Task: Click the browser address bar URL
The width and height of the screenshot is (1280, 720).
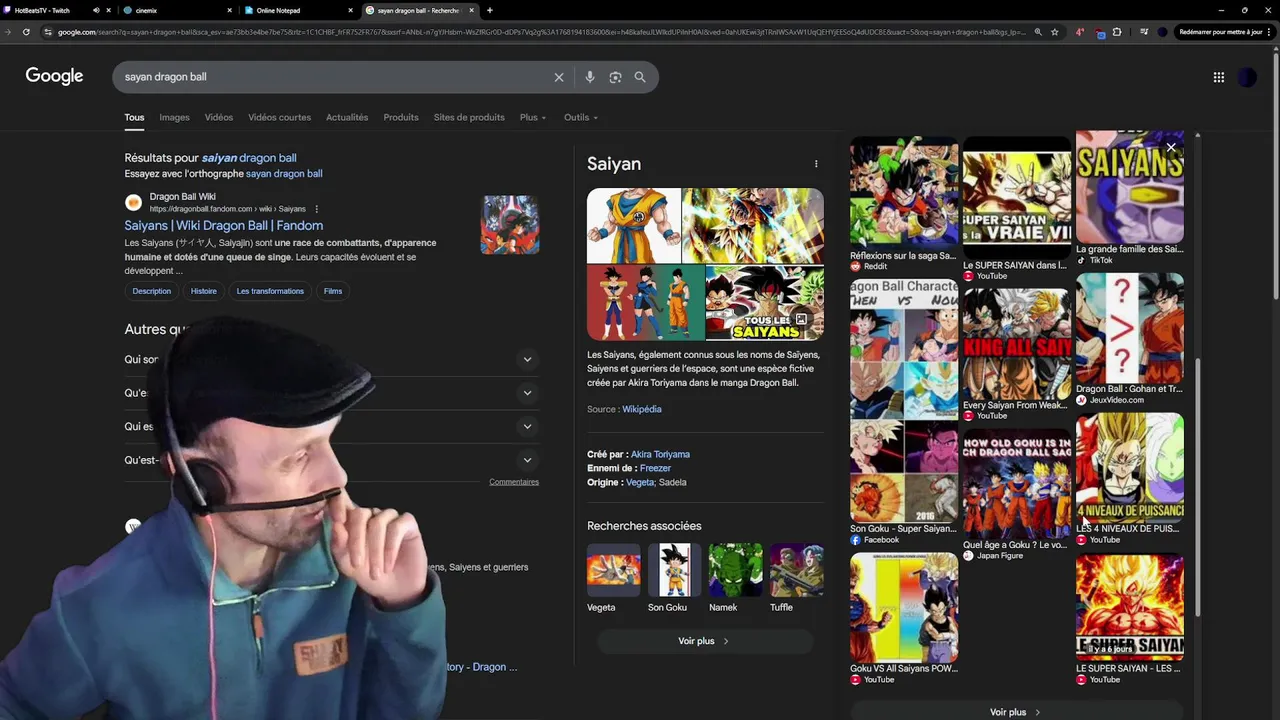Action: point(540,32)
